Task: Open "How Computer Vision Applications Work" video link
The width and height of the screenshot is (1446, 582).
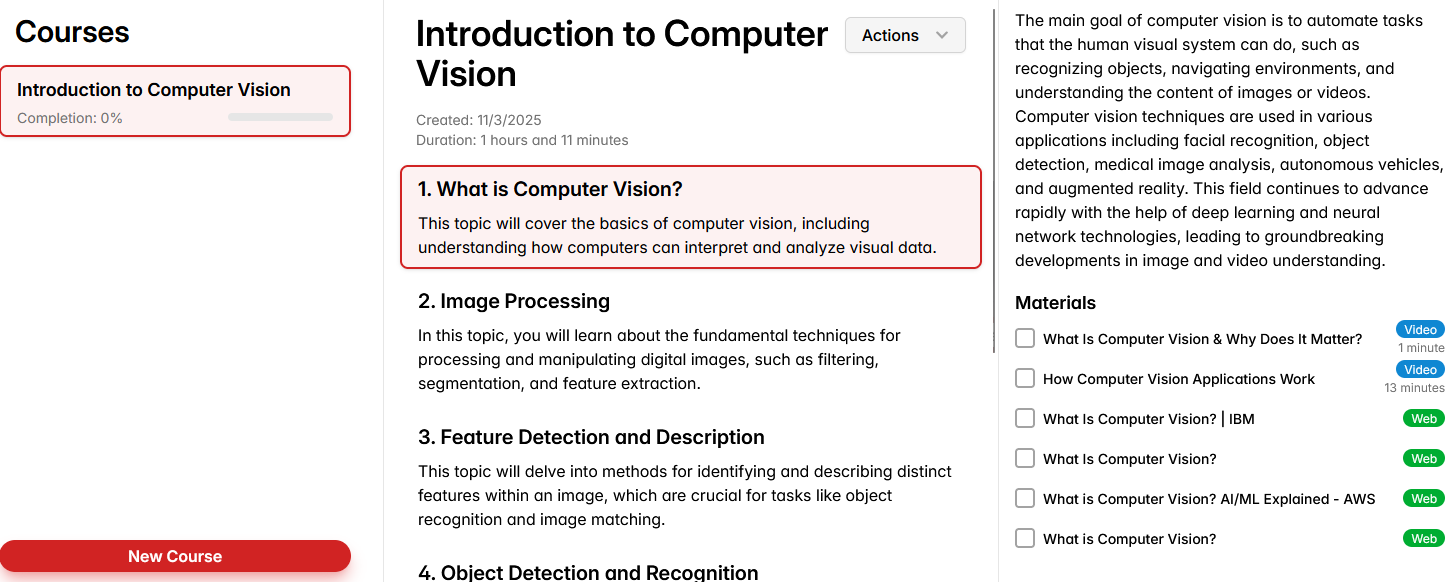Action: tap(1178, 379)
